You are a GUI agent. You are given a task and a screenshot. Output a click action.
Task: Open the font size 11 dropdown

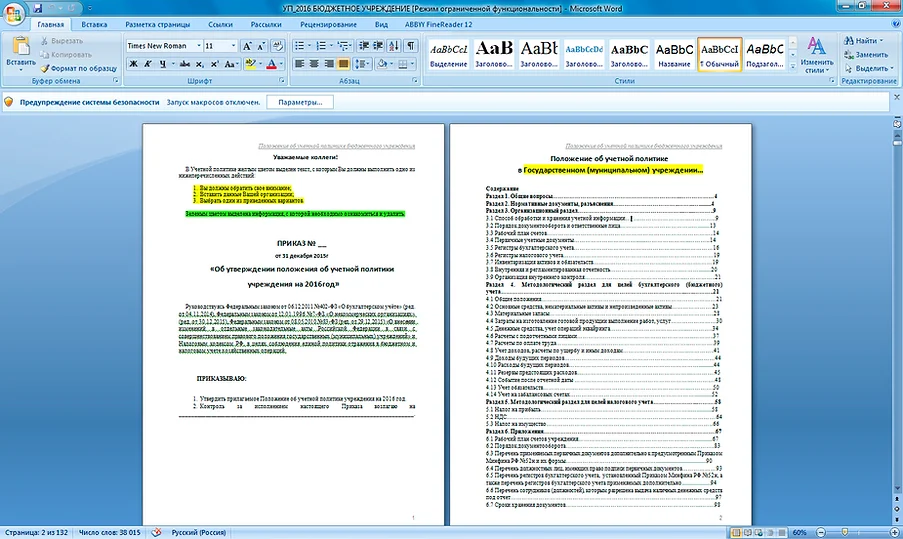[233, 46]
